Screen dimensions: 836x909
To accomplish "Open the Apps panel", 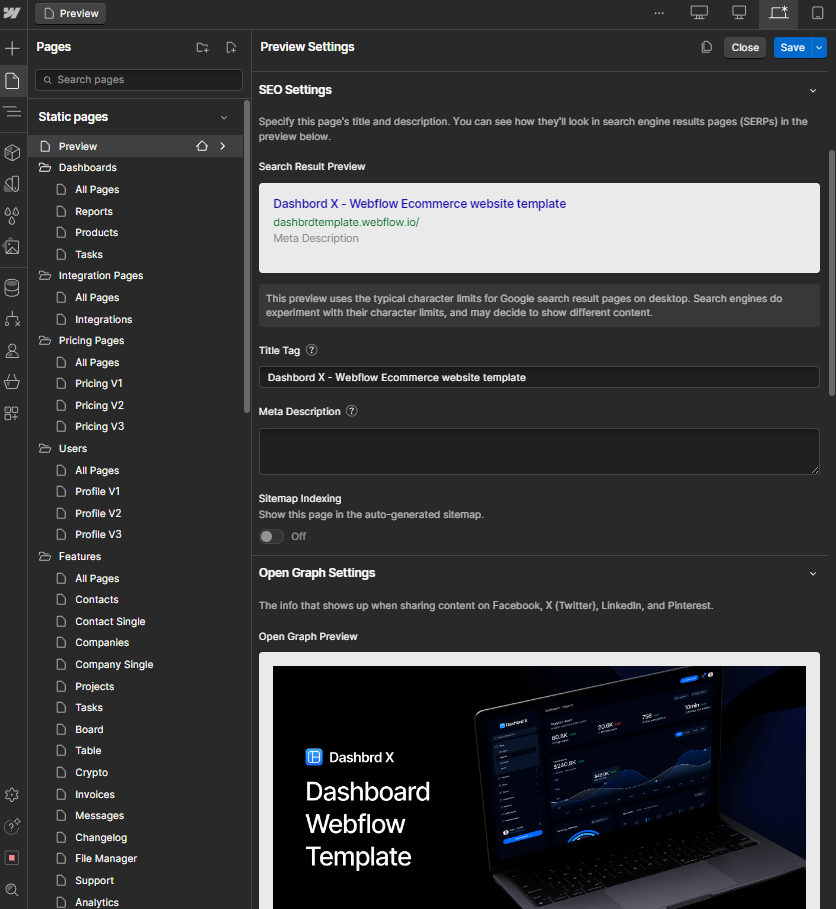I will click(13, 413).
